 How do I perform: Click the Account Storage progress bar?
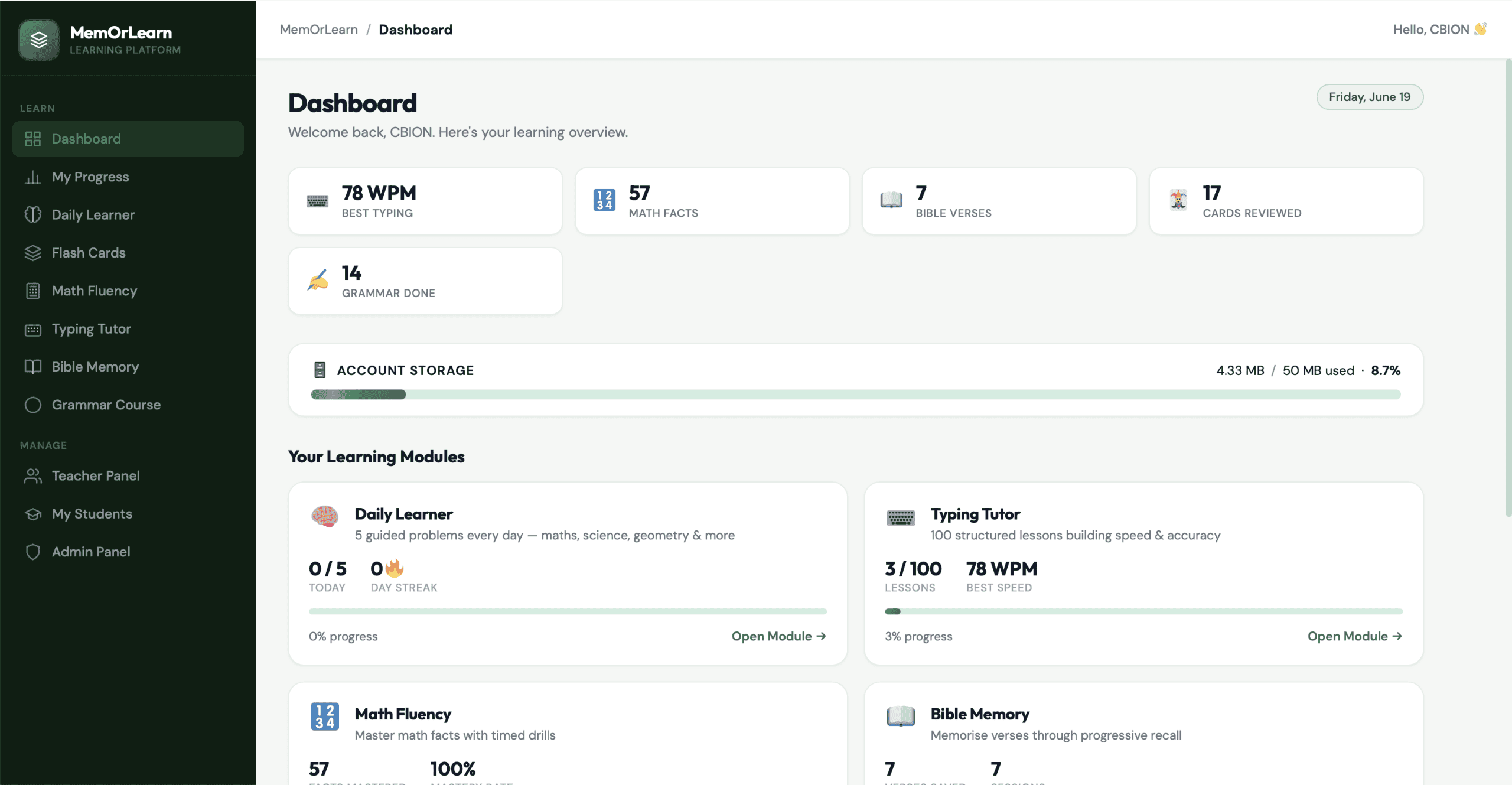856,395
